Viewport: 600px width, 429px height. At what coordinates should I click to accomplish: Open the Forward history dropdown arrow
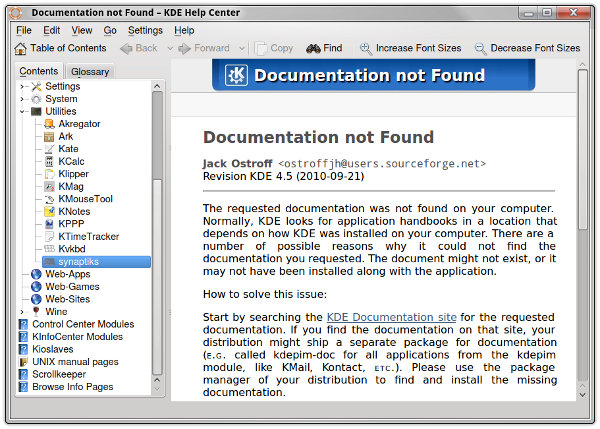[242, 48]
